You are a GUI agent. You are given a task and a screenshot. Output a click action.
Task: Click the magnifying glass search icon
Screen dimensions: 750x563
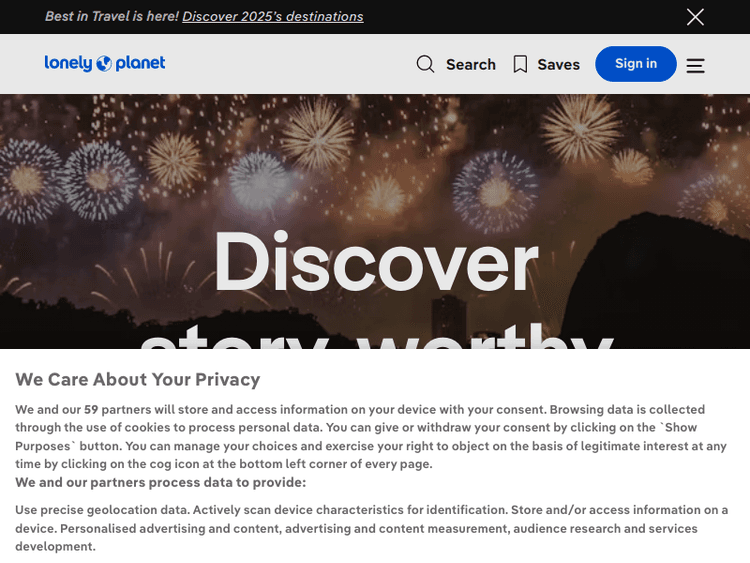pyautogui.click(x=425, y=64)
